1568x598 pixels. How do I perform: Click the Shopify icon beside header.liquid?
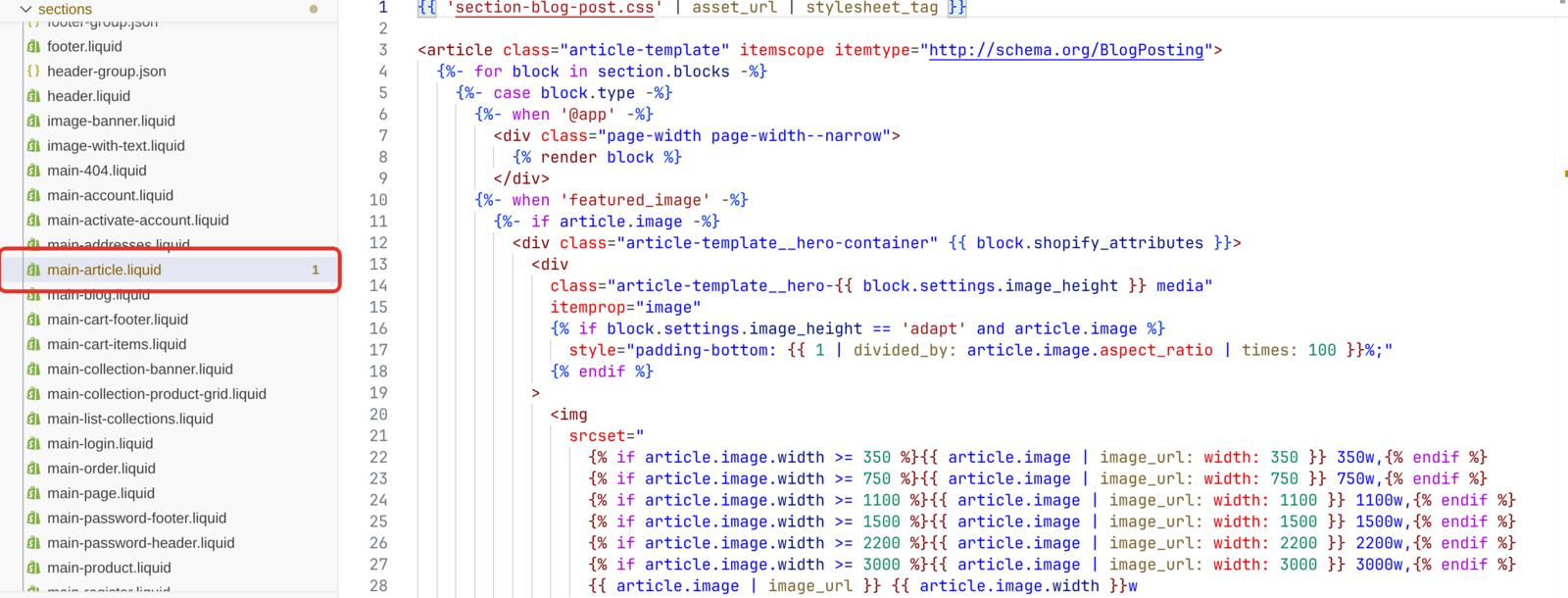click(33, 96)
